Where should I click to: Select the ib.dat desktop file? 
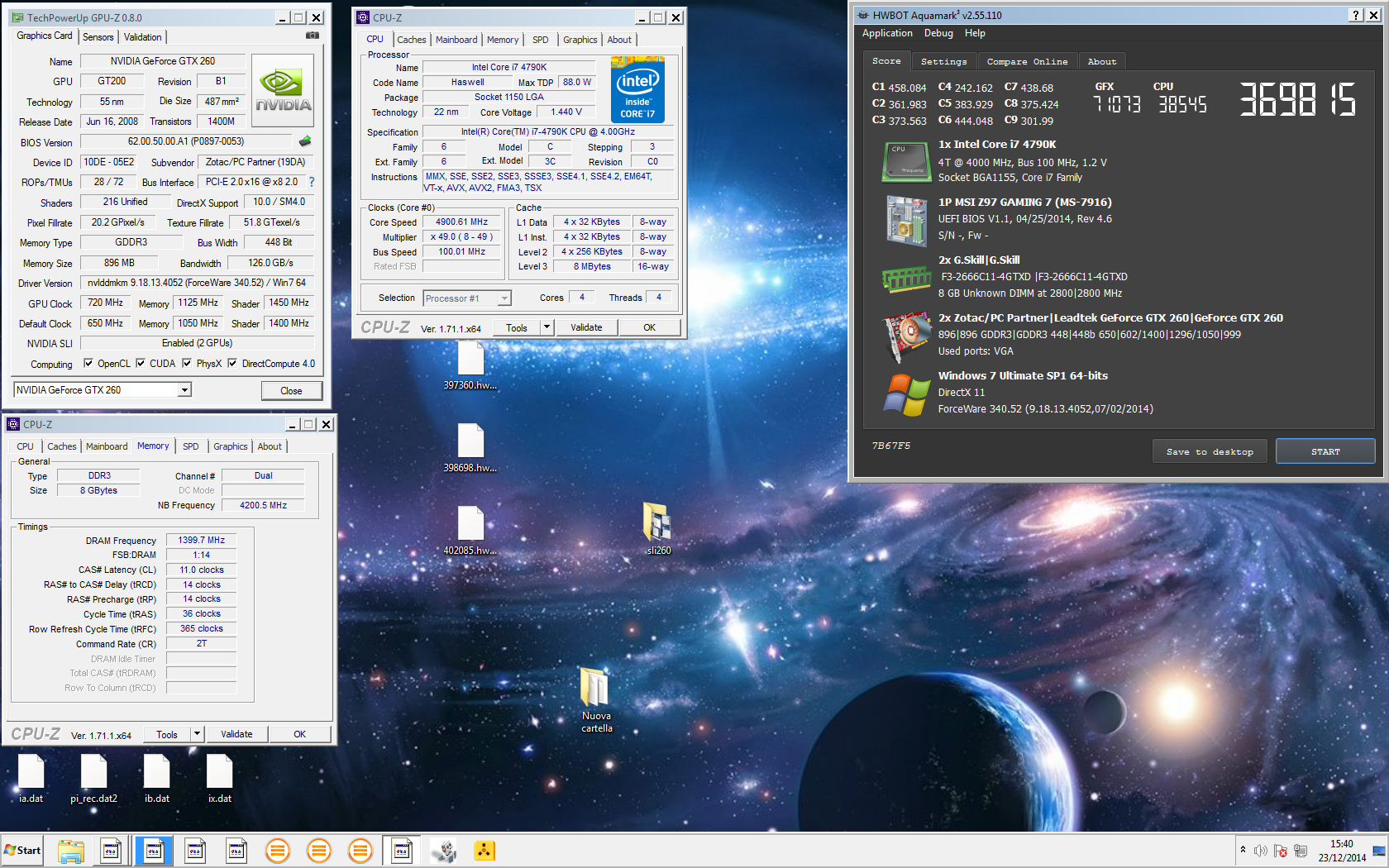tap(157, 779)
